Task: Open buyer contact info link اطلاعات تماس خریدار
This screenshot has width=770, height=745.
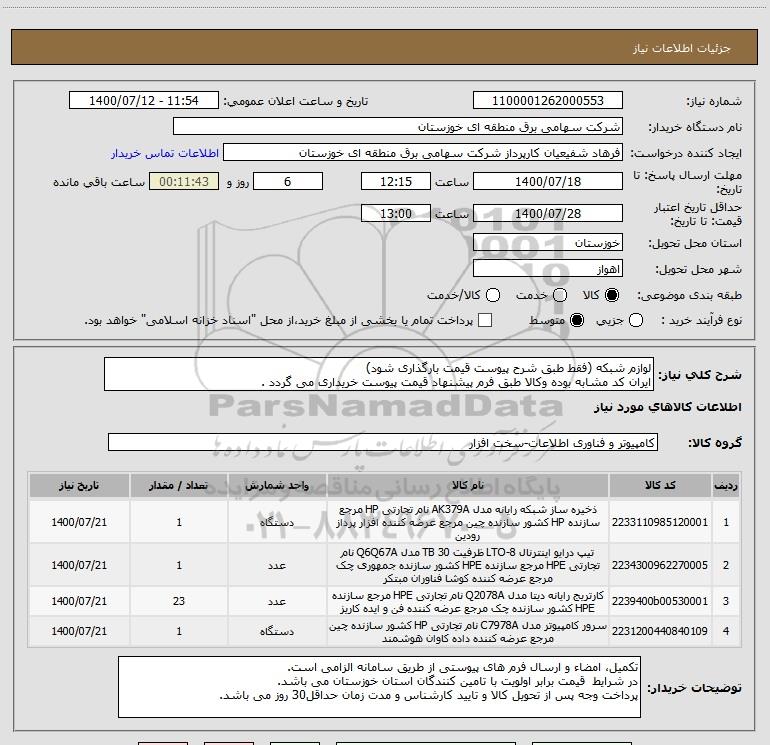Action: coord(165,153)
